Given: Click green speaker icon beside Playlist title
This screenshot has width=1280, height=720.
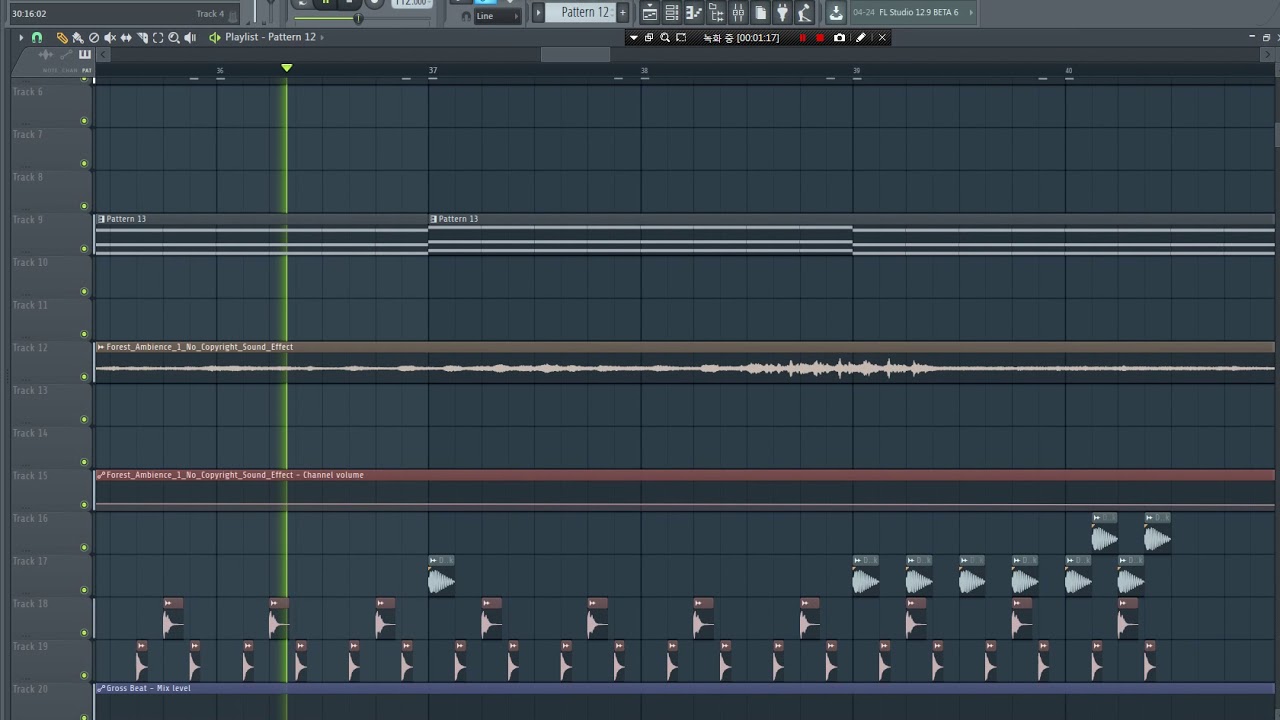Looking at the screenshot, I should coord(214,37).
